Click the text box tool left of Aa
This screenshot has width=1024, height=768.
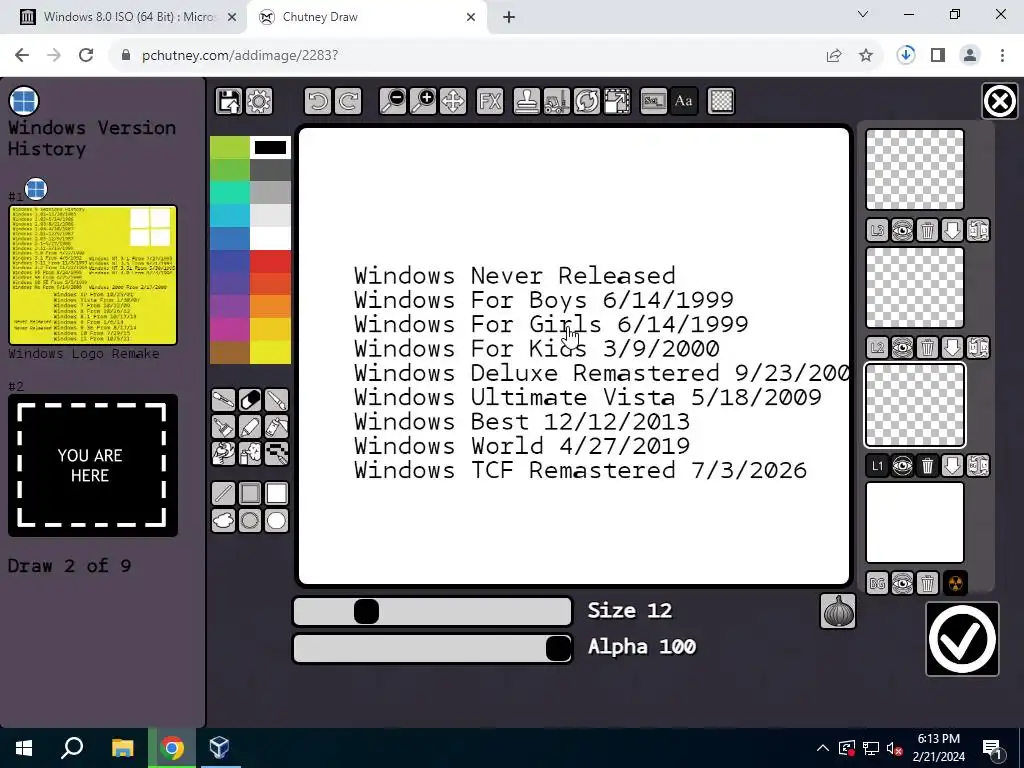[653, 101]
